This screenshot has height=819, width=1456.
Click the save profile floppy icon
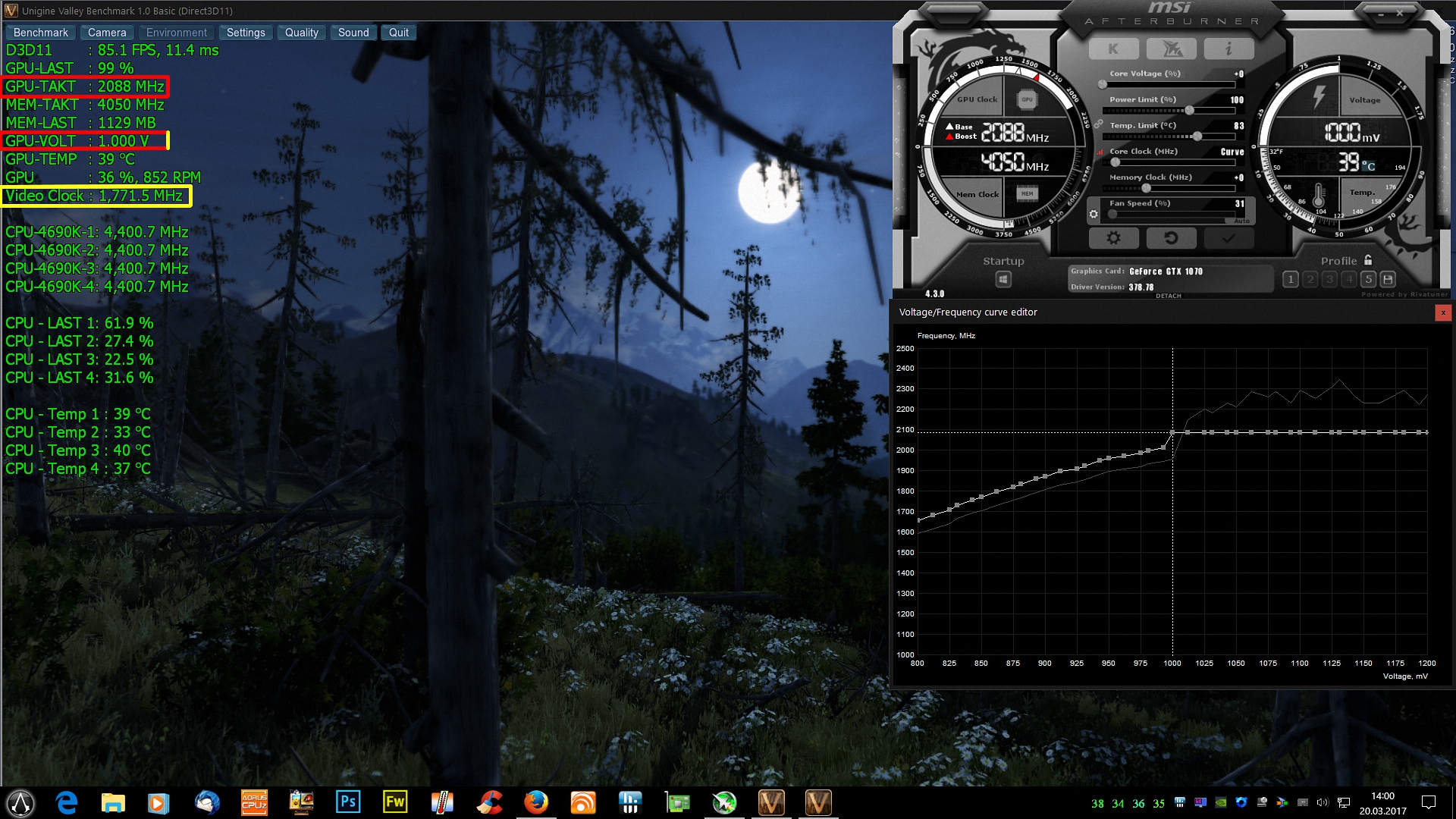coord(1388,279)
